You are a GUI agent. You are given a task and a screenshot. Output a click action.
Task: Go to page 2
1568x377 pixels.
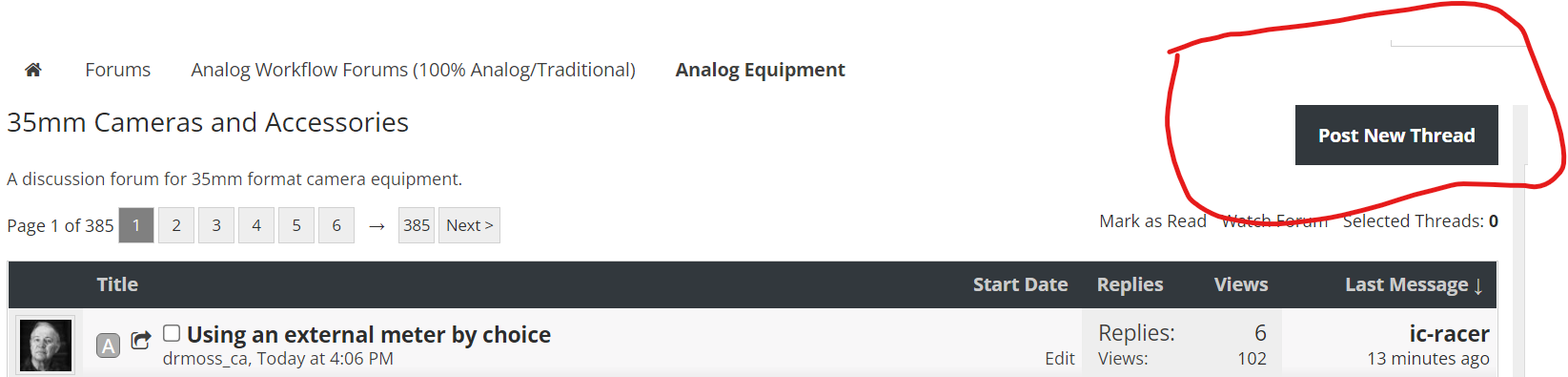[x=176, y=225]
